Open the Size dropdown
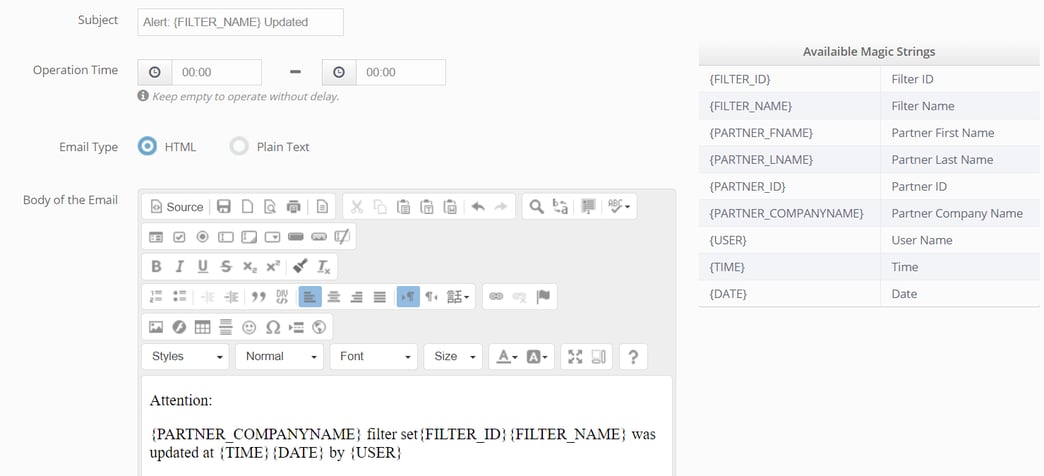1044x476 pixels. [x=453, y=356]
